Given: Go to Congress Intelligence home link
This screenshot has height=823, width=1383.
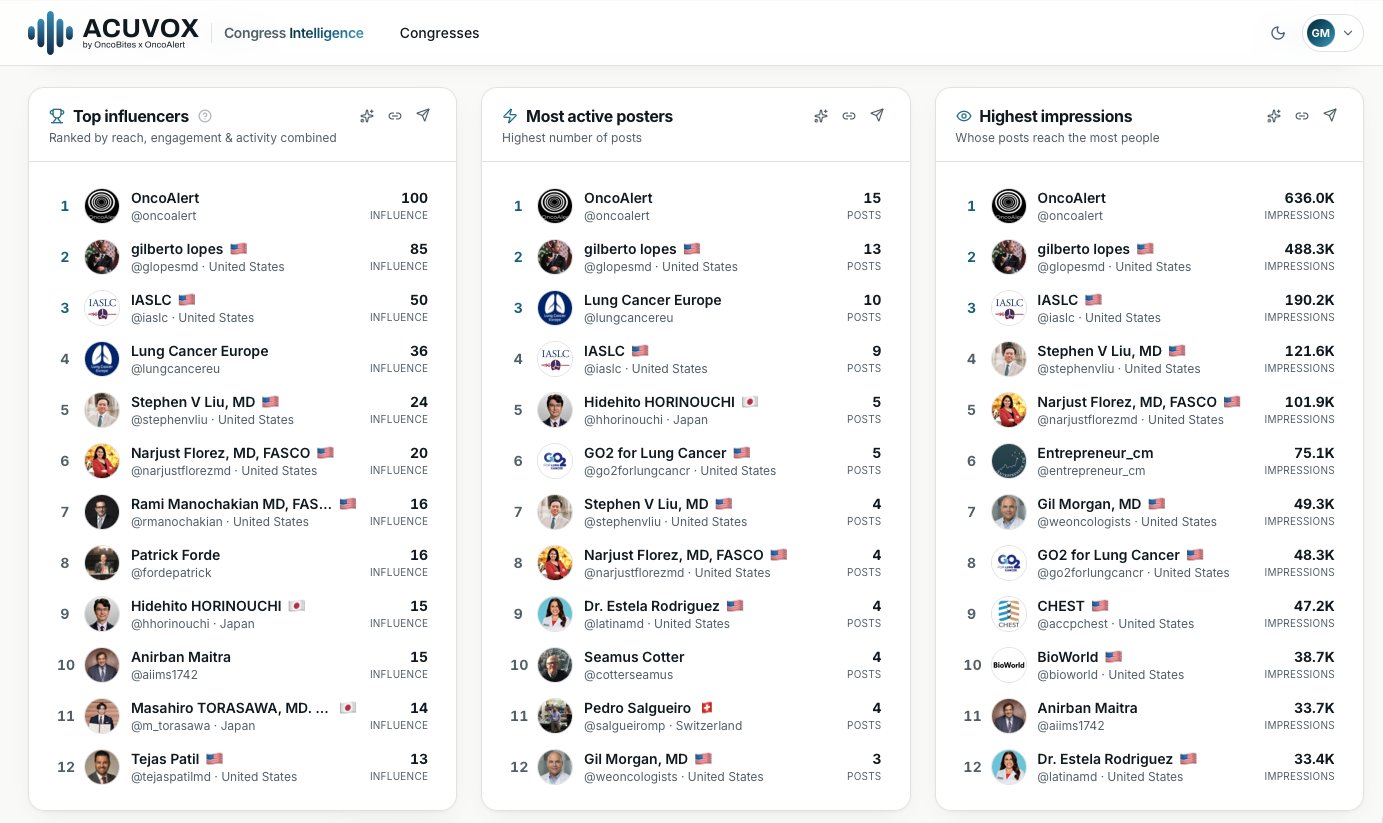Looking at the screenshot, I should [x=294, y=33].
